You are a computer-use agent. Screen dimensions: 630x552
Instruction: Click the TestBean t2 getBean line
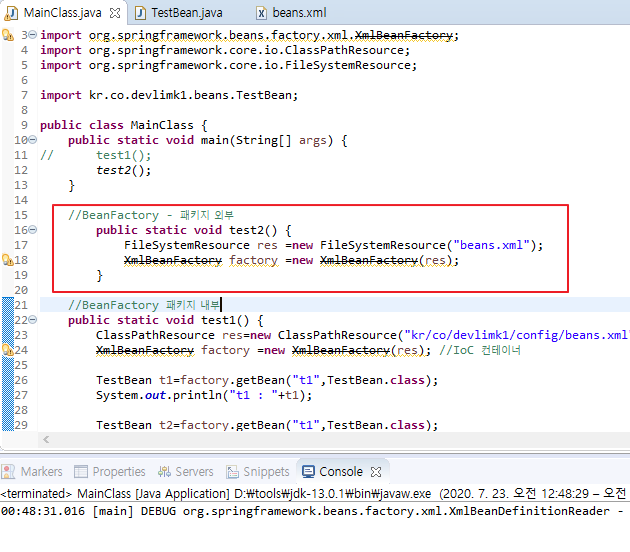pos(267,425)
